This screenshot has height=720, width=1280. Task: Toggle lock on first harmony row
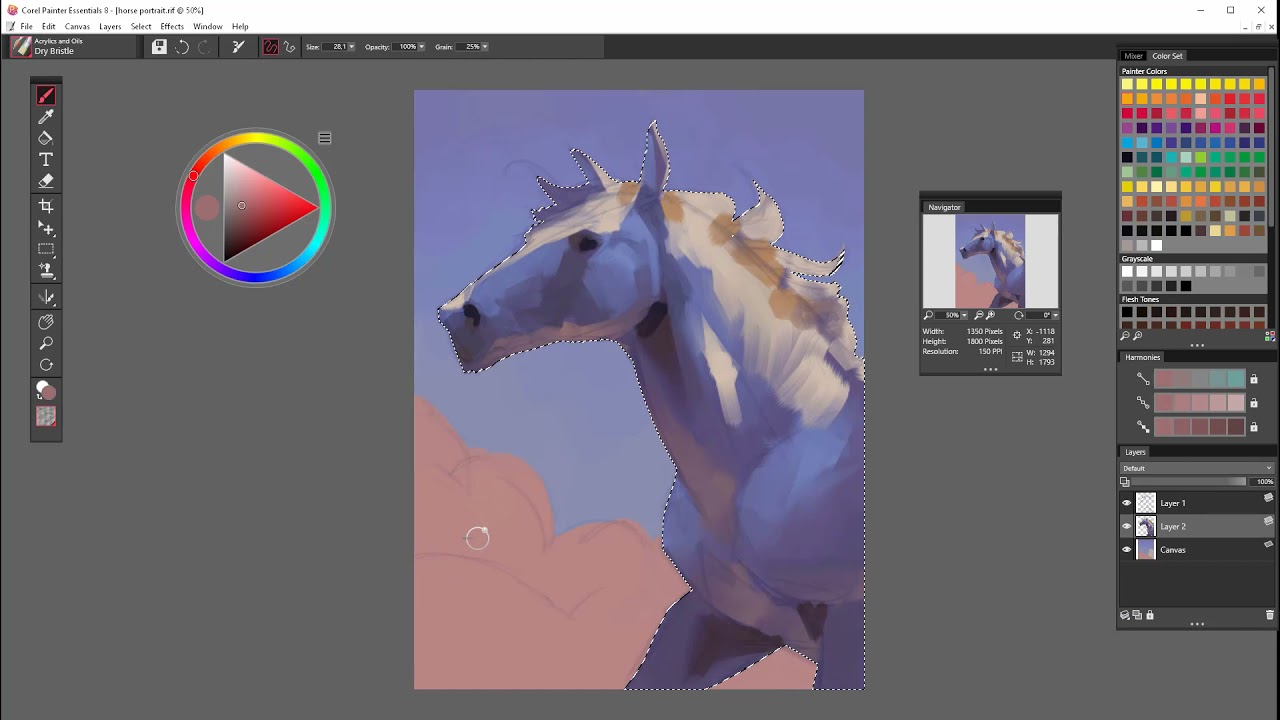pos(1254,379)
